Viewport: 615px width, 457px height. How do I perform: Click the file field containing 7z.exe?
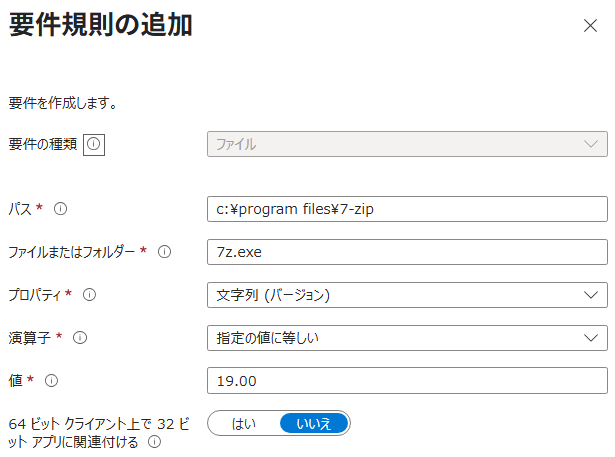407,252
